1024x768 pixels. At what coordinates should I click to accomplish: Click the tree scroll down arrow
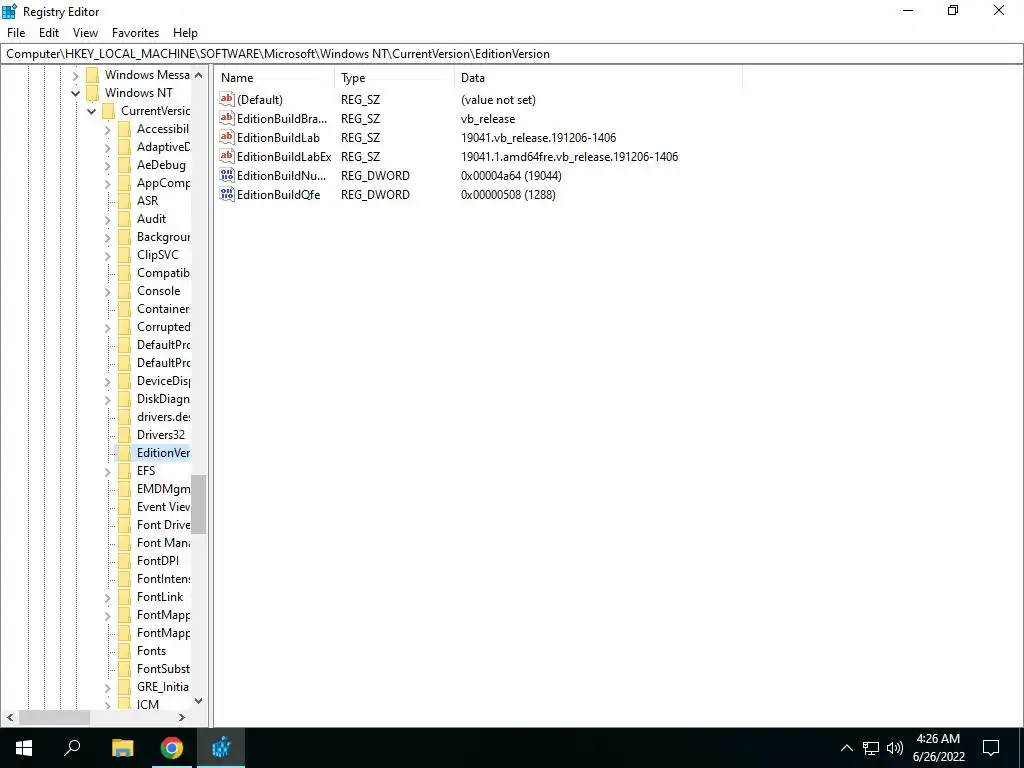(x=199, y=701)
